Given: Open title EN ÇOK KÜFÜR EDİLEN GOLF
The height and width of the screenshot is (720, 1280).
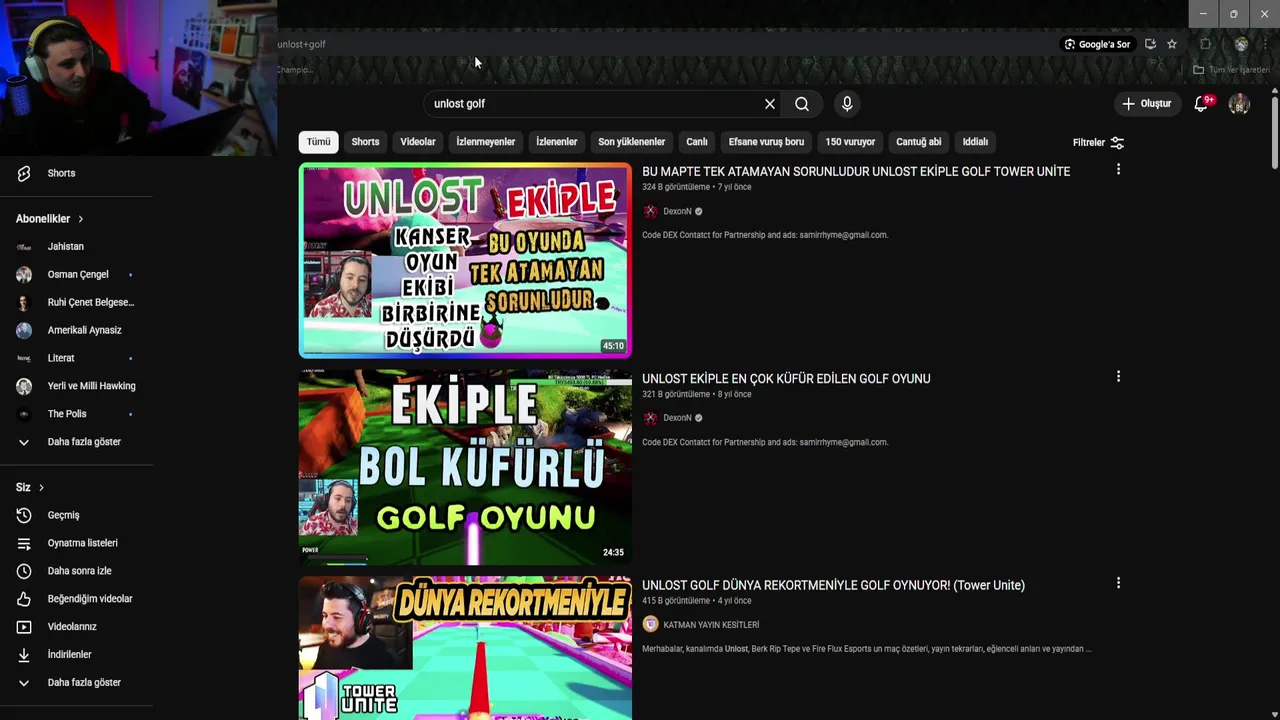Looking at the screenshot, I should tap(786, 379).
